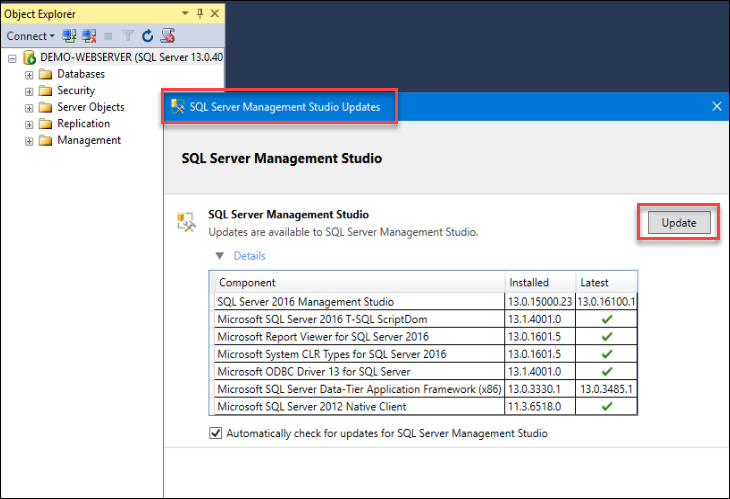Expand the Databases folder
Screen dimensions: 730x499
[29, 75]
